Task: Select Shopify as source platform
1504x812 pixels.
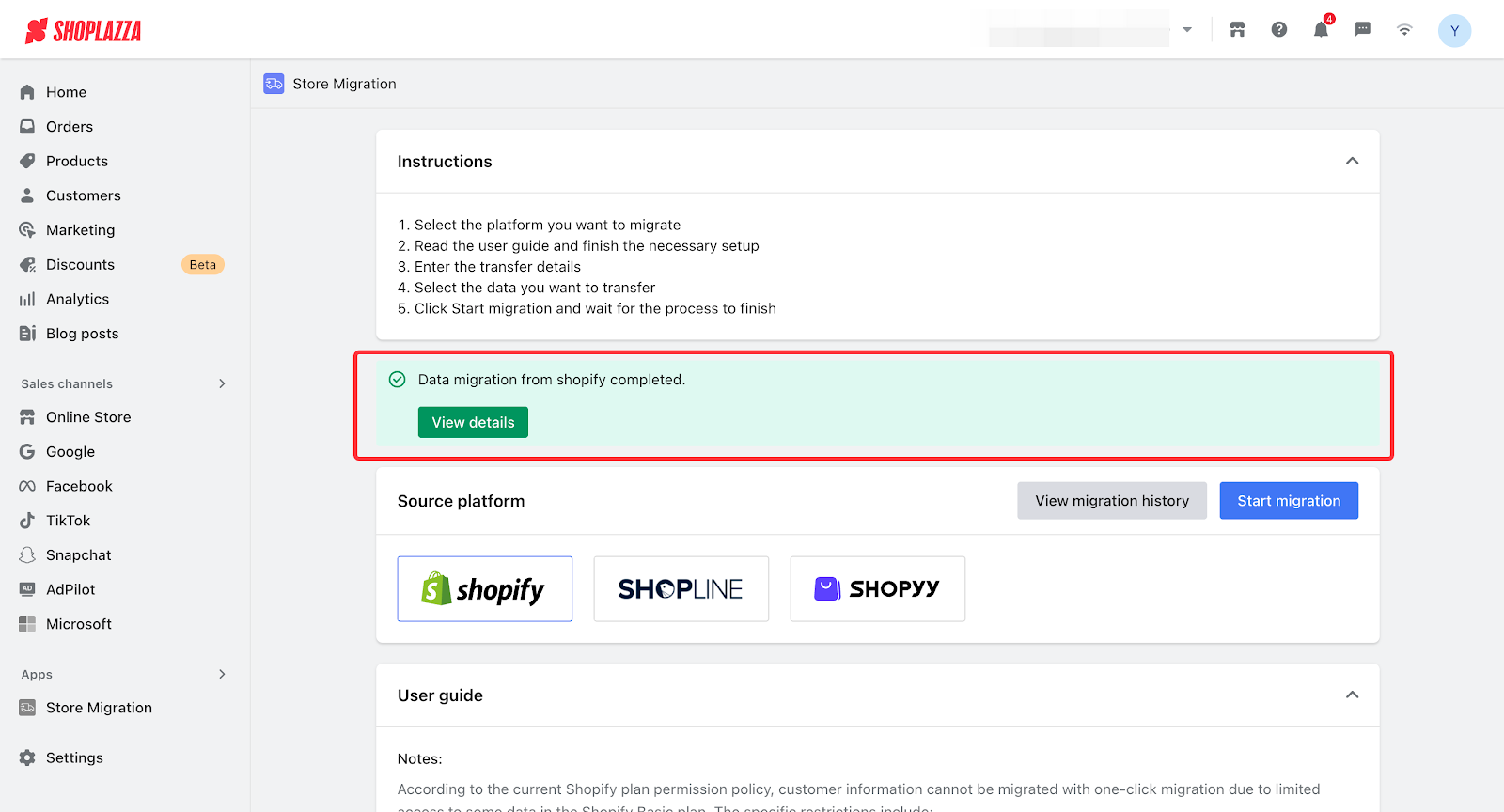Action: pos(484,589)
